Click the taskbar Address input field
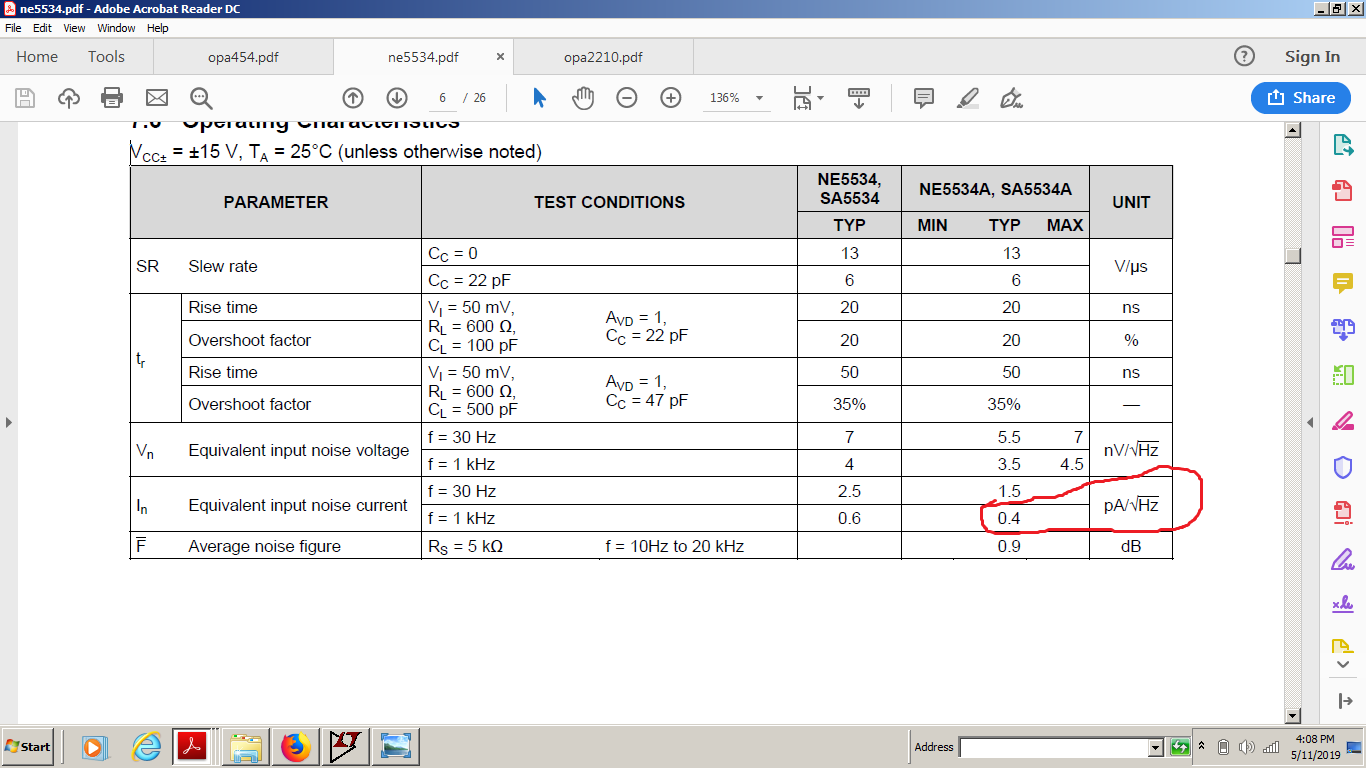This screenshot has width=1366, height=768. tap(1054, 747)
